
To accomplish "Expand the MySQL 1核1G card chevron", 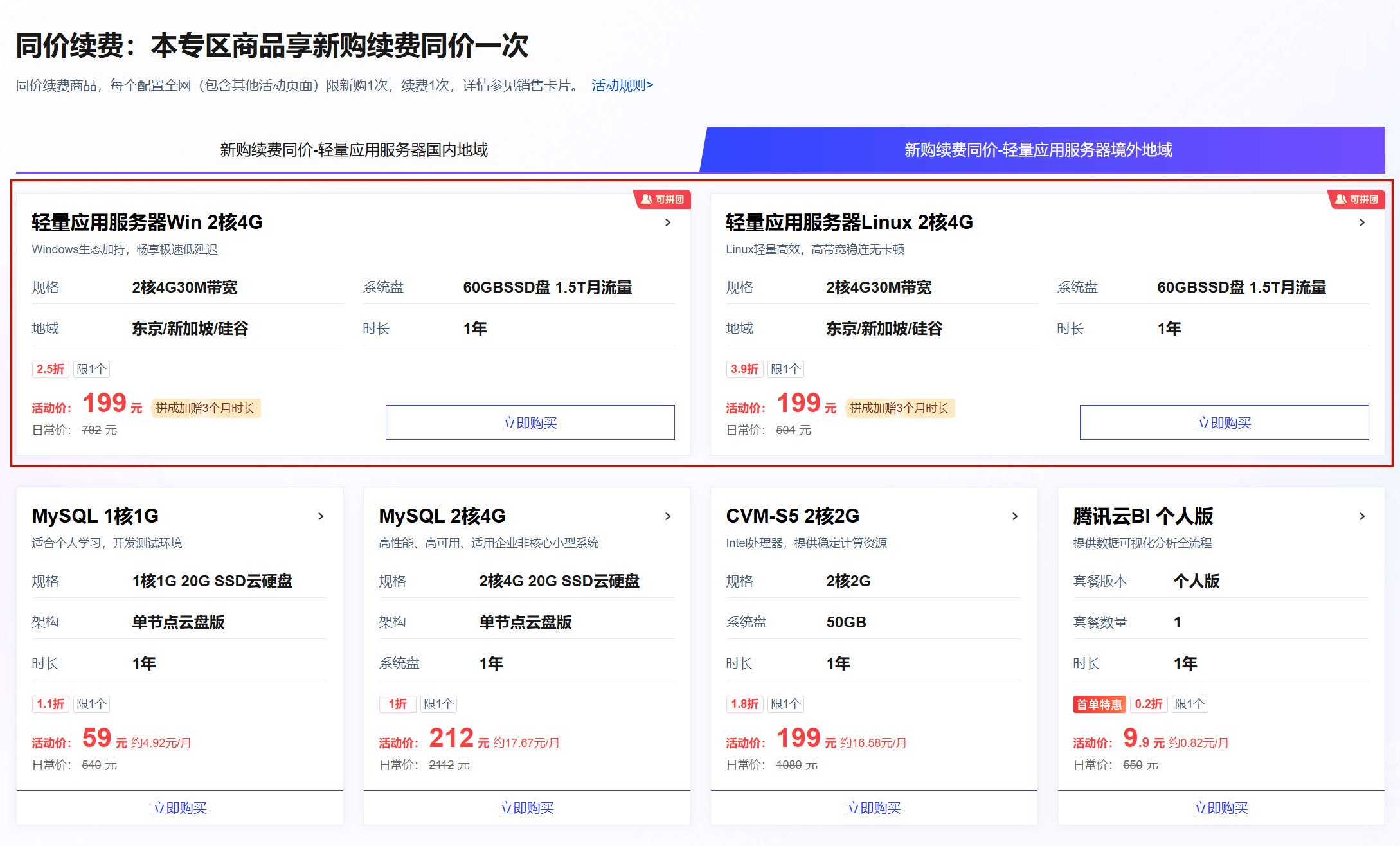I will (321, 516).
